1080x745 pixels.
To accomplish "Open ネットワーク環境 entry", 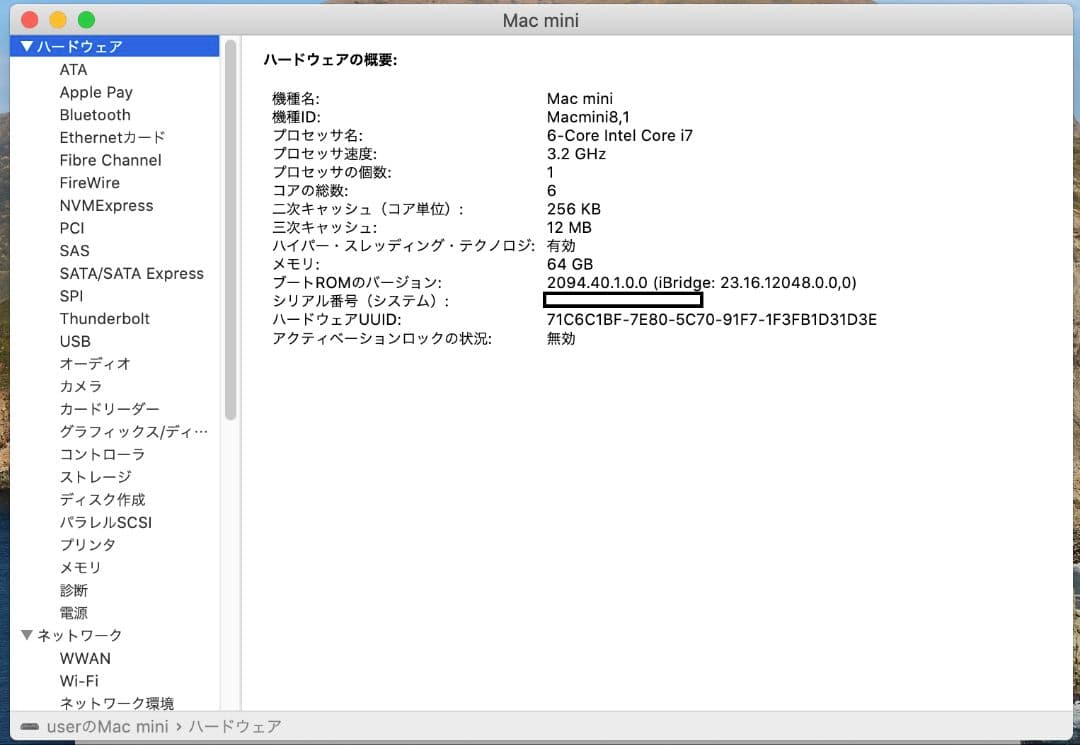I will click(x=116, y=703).
